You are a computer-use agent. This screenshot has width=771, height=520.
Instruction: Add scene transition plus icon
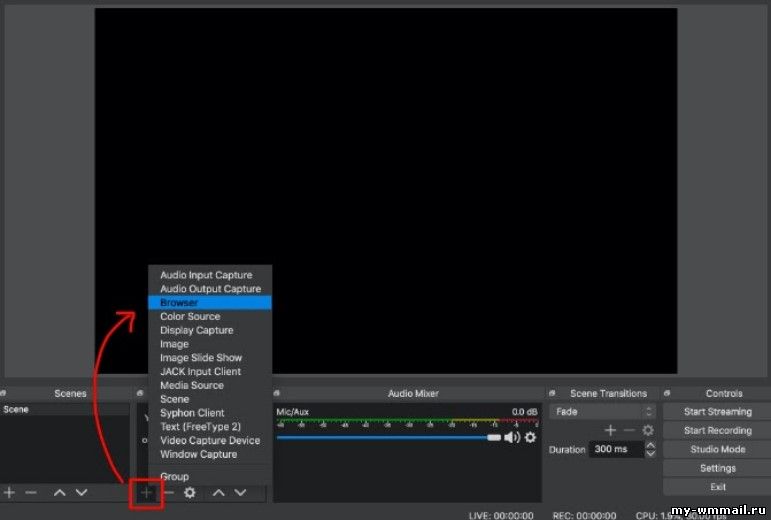coord(610,430)
